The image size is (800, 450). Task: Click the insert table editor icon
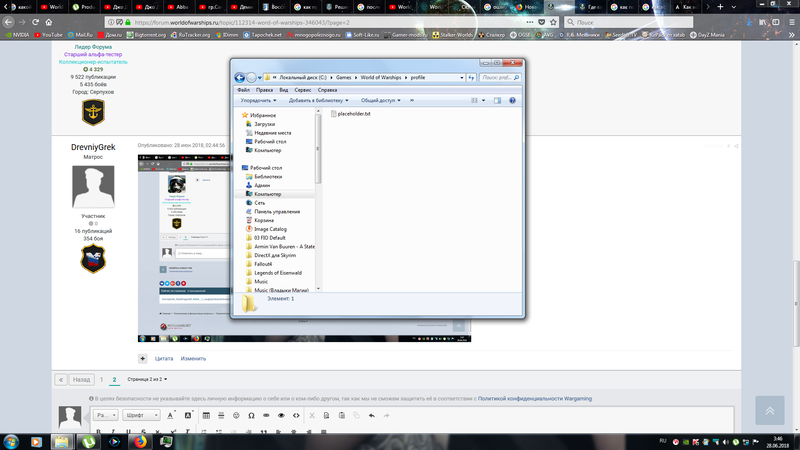tap(206, 415)
